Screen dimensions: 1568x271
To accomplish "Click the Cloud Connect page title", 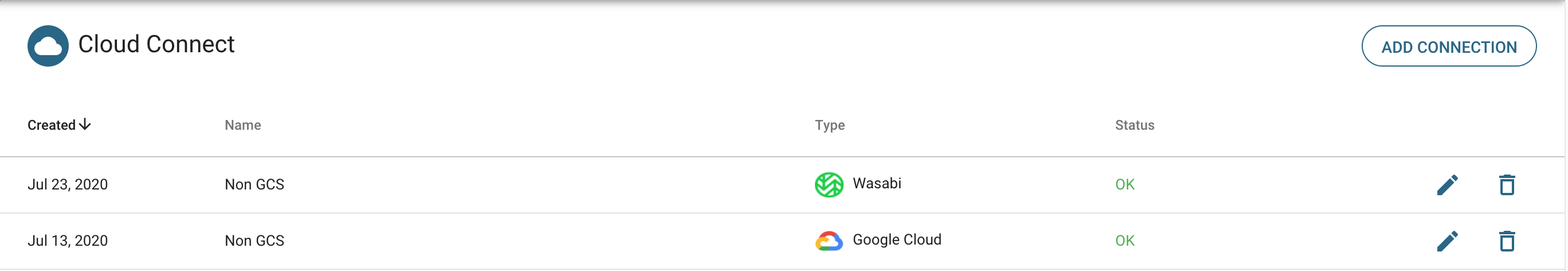I will click(x=156, y=44).
